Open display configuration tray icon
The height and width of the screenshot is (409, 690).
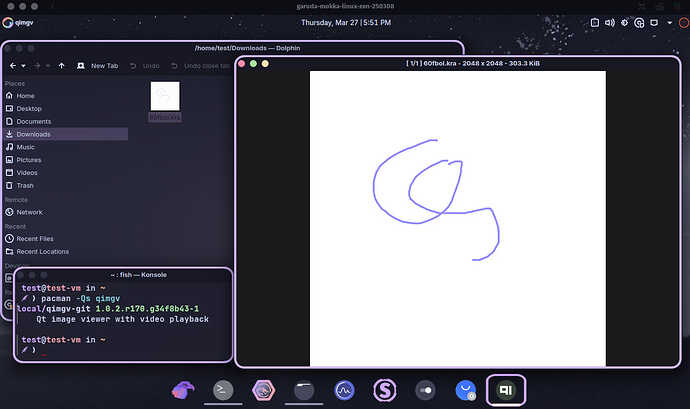[x=654, y=22]
